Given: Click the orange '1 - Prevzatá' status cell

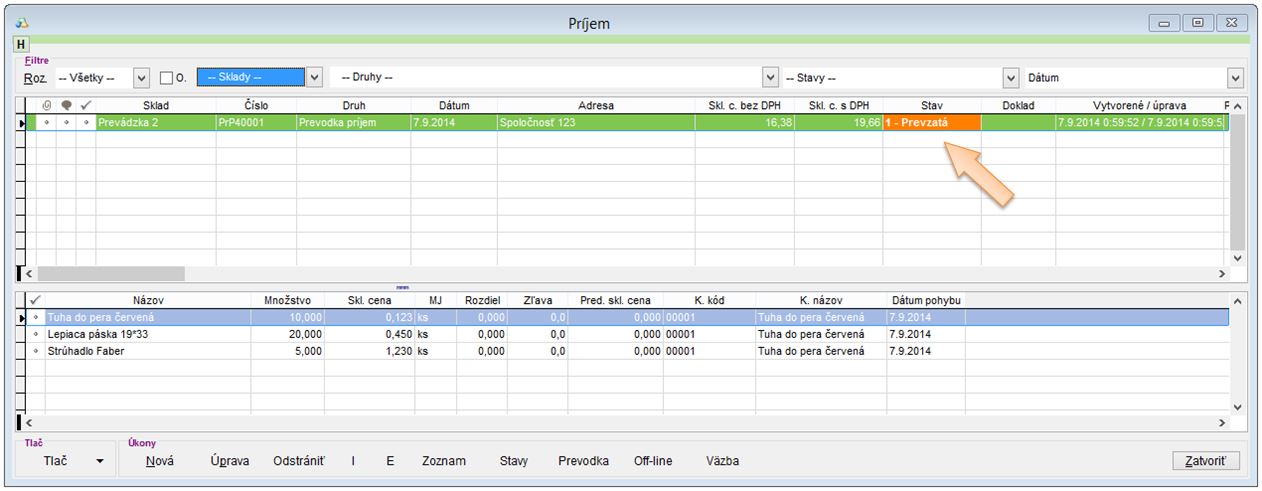Looking at the screenshot, I should click(x=931, y=122).
